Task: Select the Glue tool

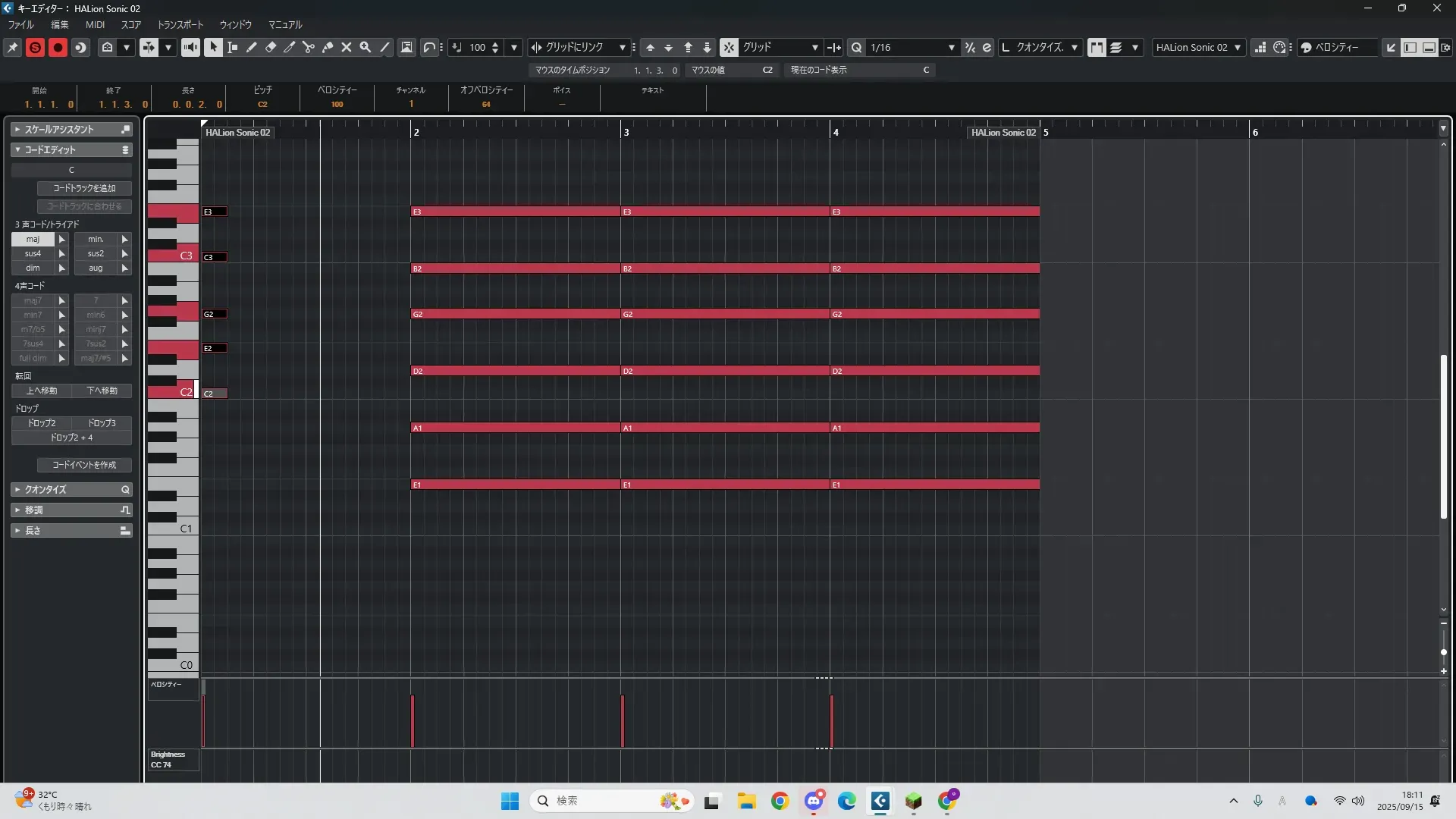Action: tap(328, 47)
